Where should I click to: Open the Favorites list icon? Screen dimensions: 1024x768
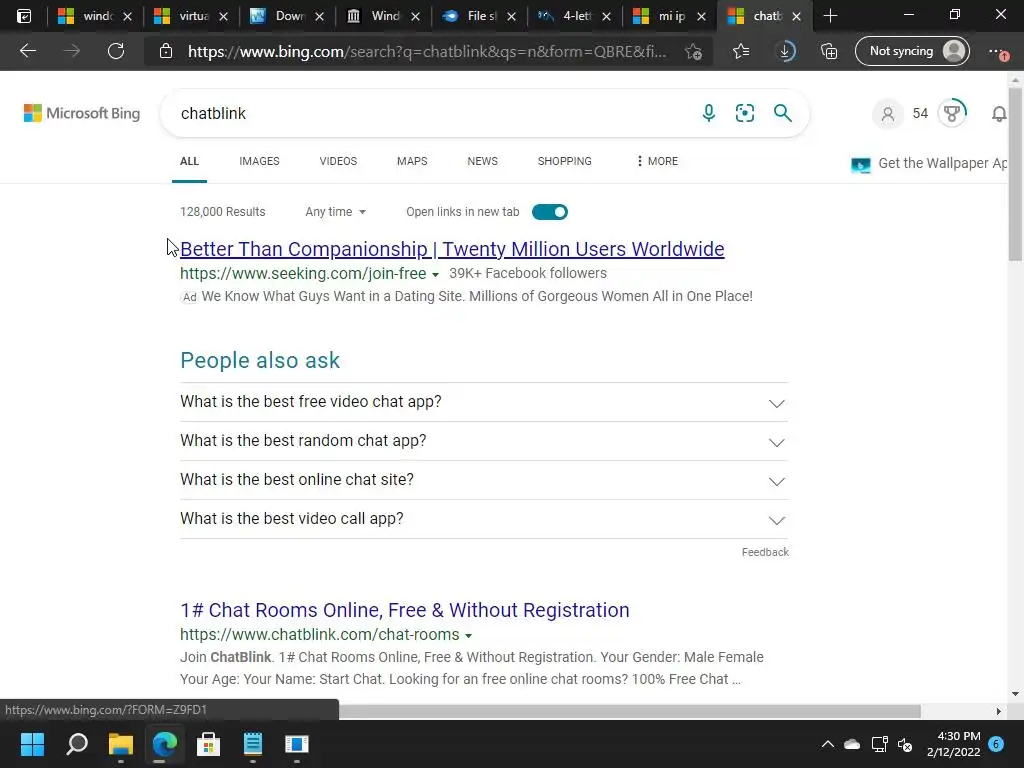[741, 51]
